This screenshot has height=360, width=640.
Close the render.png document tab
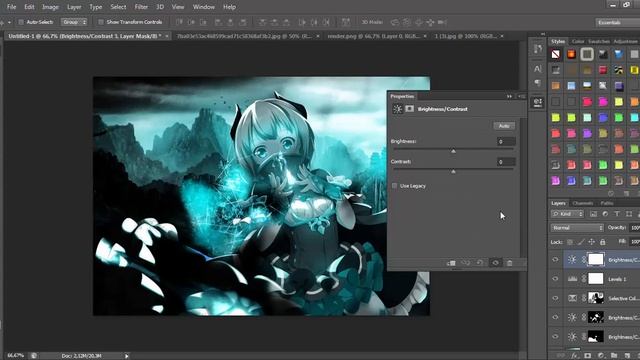pos(425,36)
